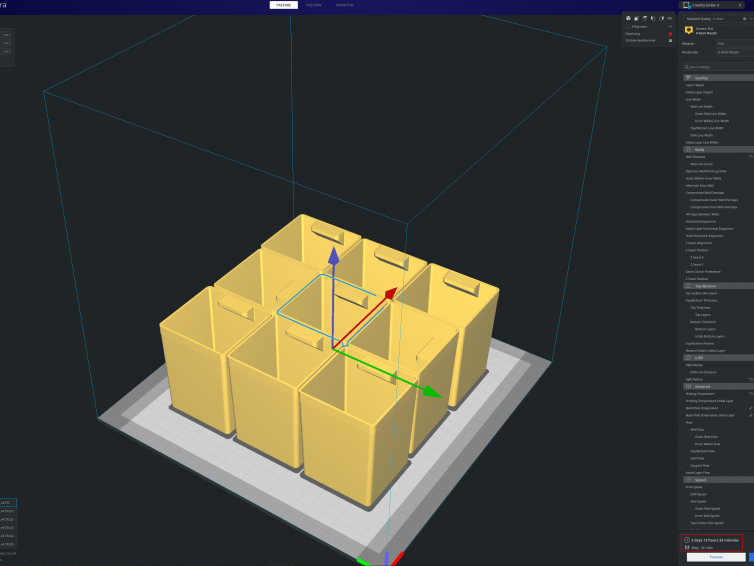Collapse the view legend panel chevron
754x566 pixels.
point(670,27)
